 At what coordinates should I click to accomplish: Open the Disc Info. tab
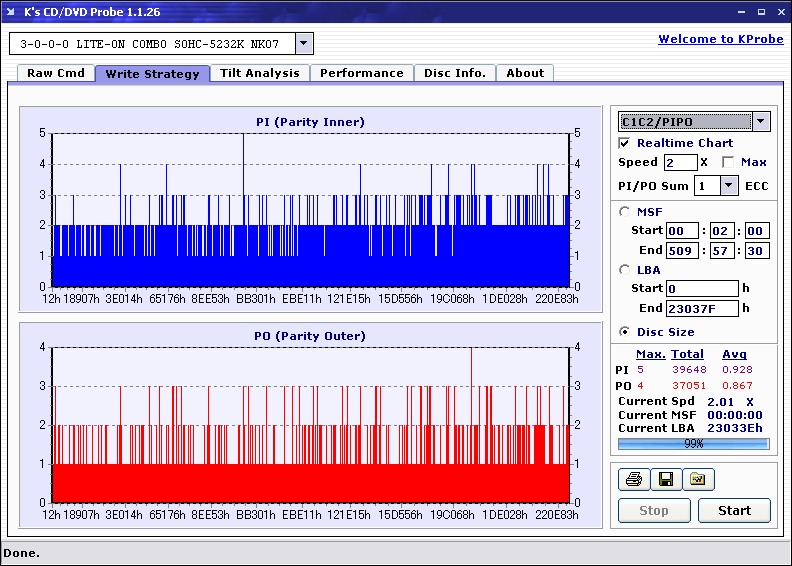[x=454, y=73]
